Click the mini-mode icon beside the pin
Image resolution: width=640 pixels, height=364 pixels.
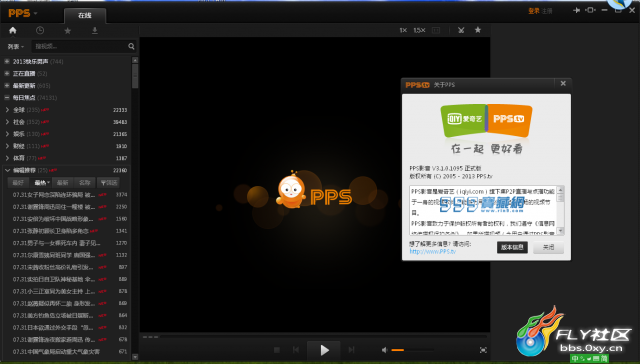(591, 10)
